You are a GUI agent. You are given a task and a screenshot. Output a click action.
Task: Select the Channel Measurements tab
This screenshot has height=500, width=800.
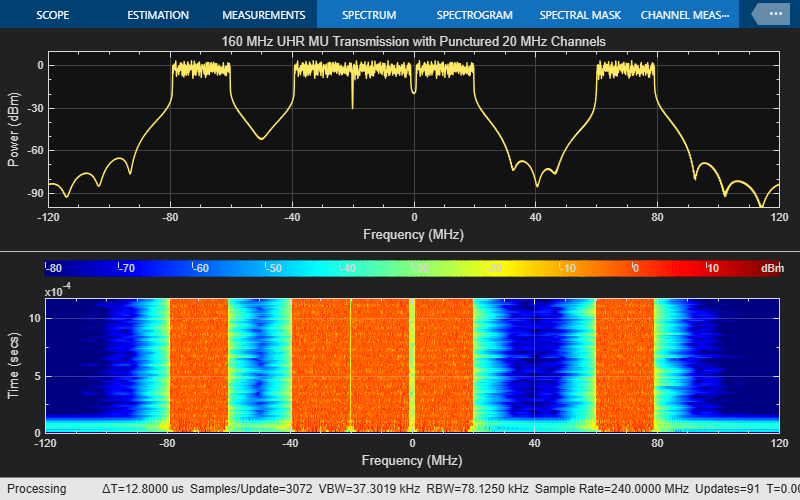(x=684, y=15)
